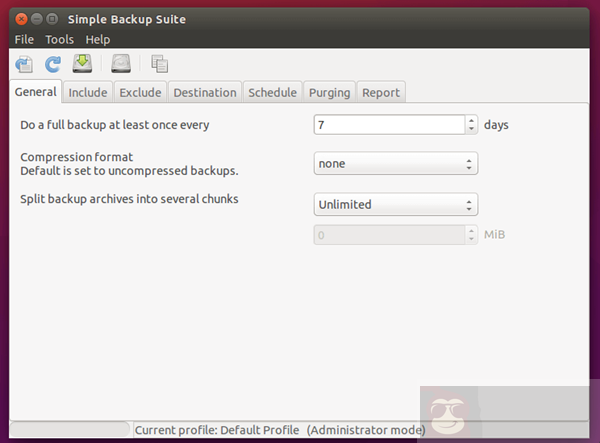
Task: Click the profiles (stacked documents) toolbar icon
Action: point(159,64)
